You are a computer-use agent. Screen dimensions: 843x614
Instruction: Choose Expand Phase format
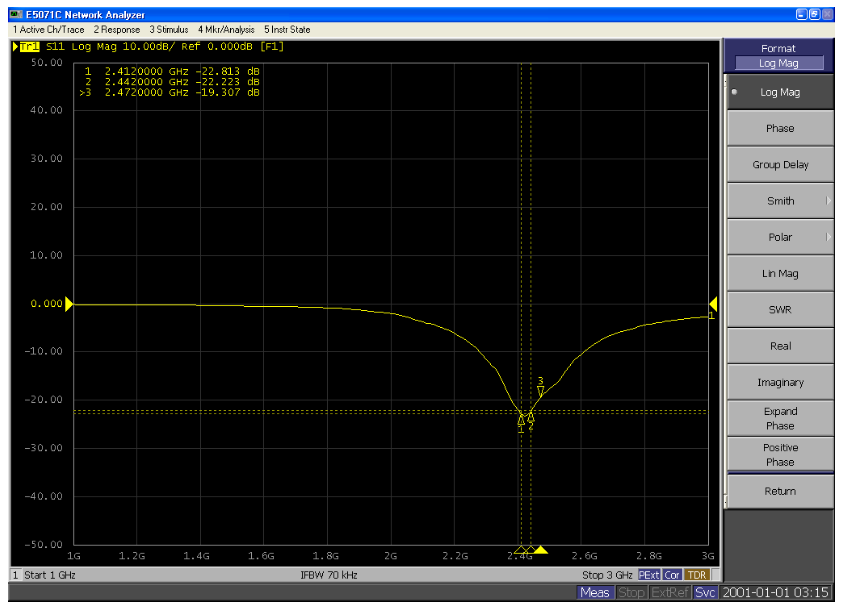[x=780, y=418]
